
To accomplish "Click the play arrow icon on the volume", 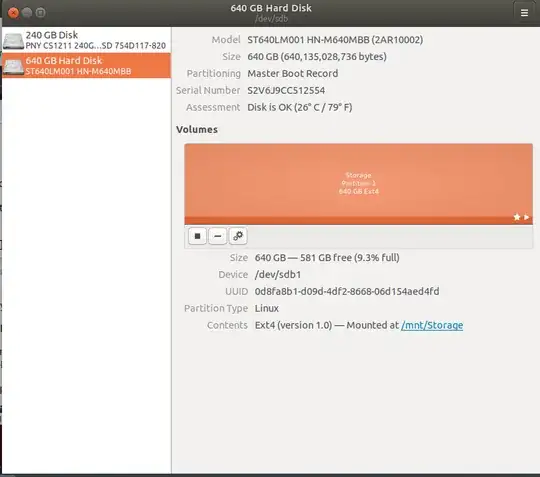I will pyautogui.click(x=527, y=217).
